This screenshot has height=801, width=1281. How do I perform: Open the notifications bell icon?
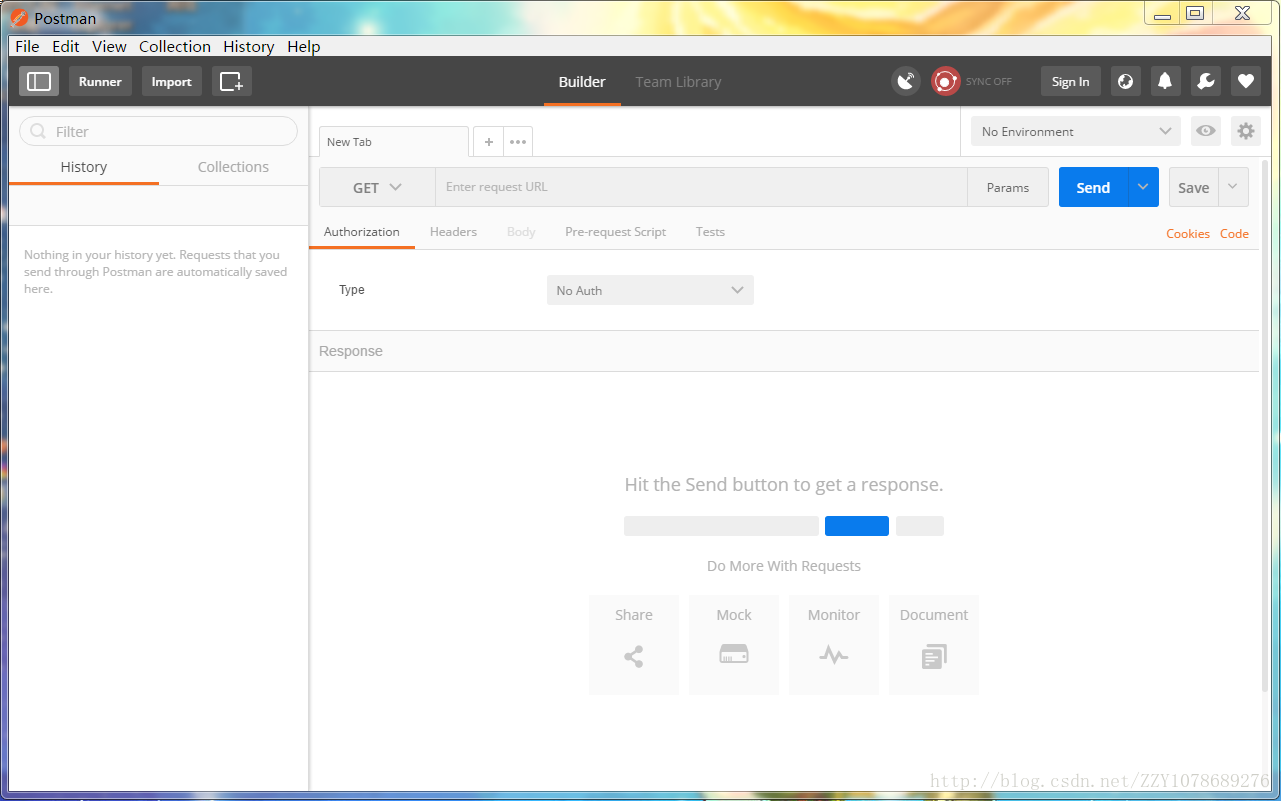pyautogui.click(x=1166, y=82)
